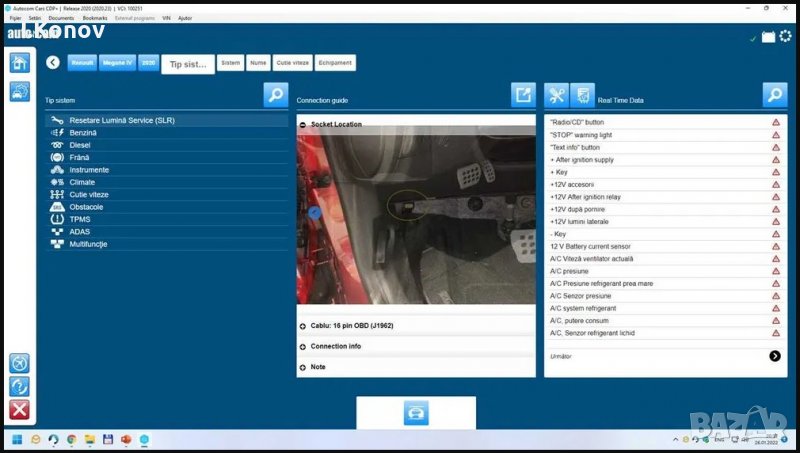The image size is (800, 453).
Task: Select Frână in the system type list
Action: point(80,157)
